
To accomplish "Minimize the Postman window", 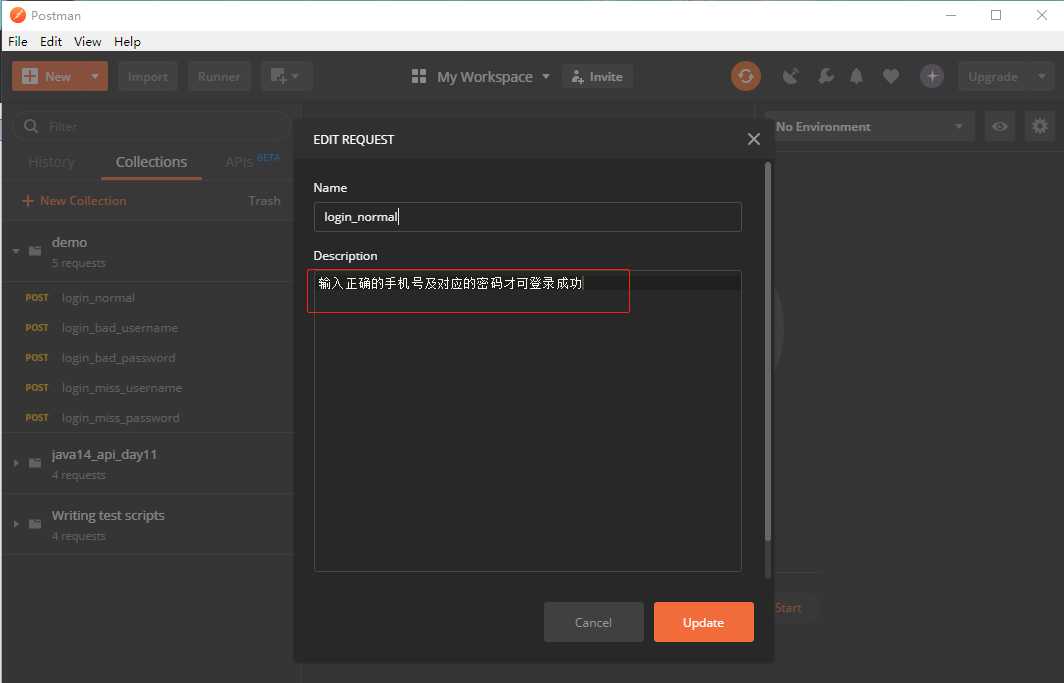I will point(951,15).
